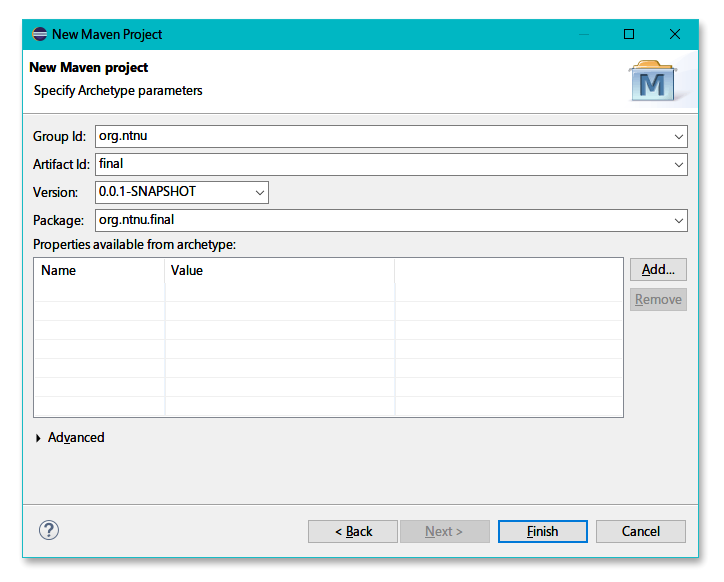Screen dimensions: 724x582
Task: Open the Group Id dropdown arrow
Action: [678, 137]
